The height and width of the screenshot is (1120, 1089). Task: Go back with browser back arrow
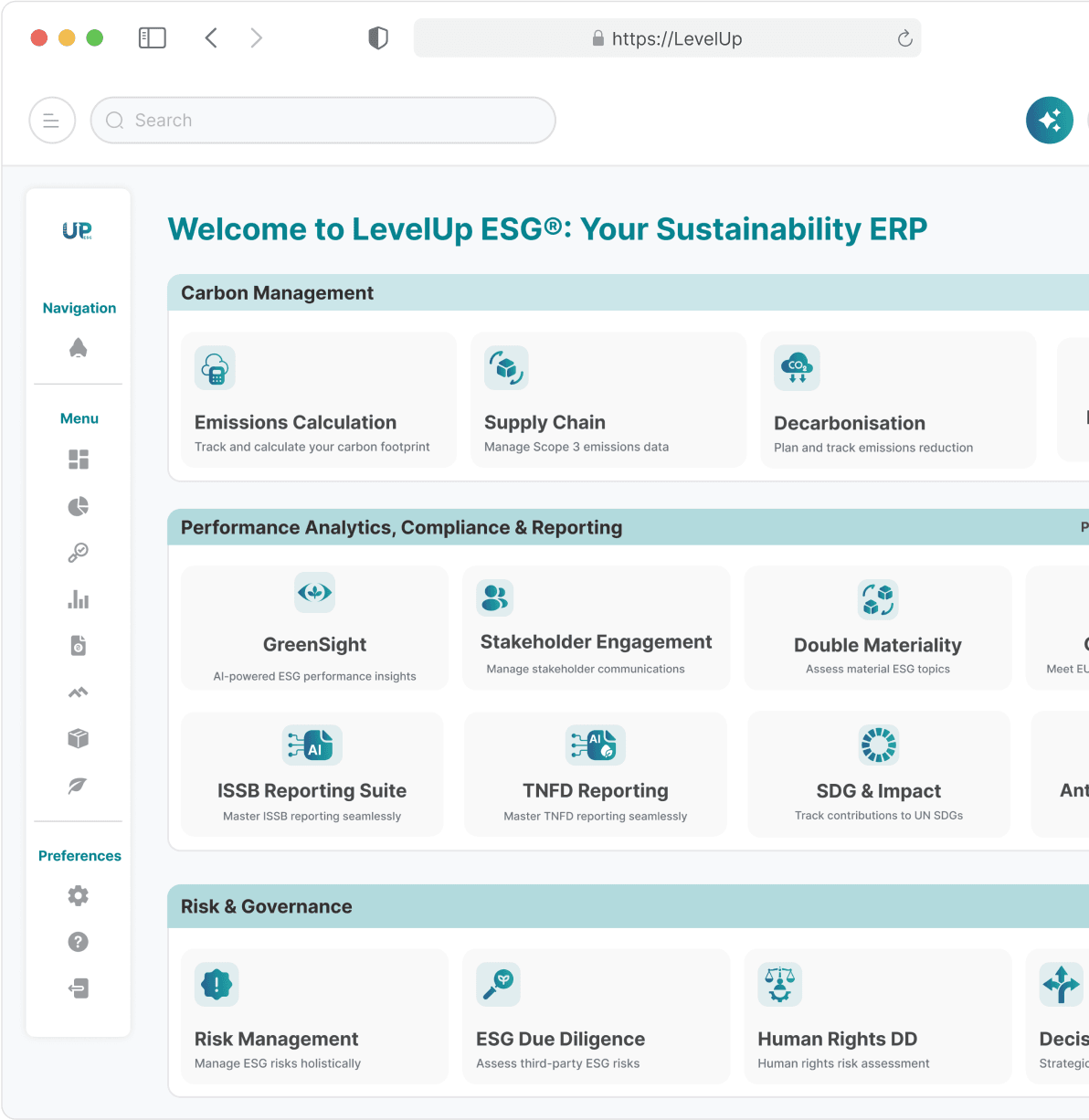click(x=211, y=37)
